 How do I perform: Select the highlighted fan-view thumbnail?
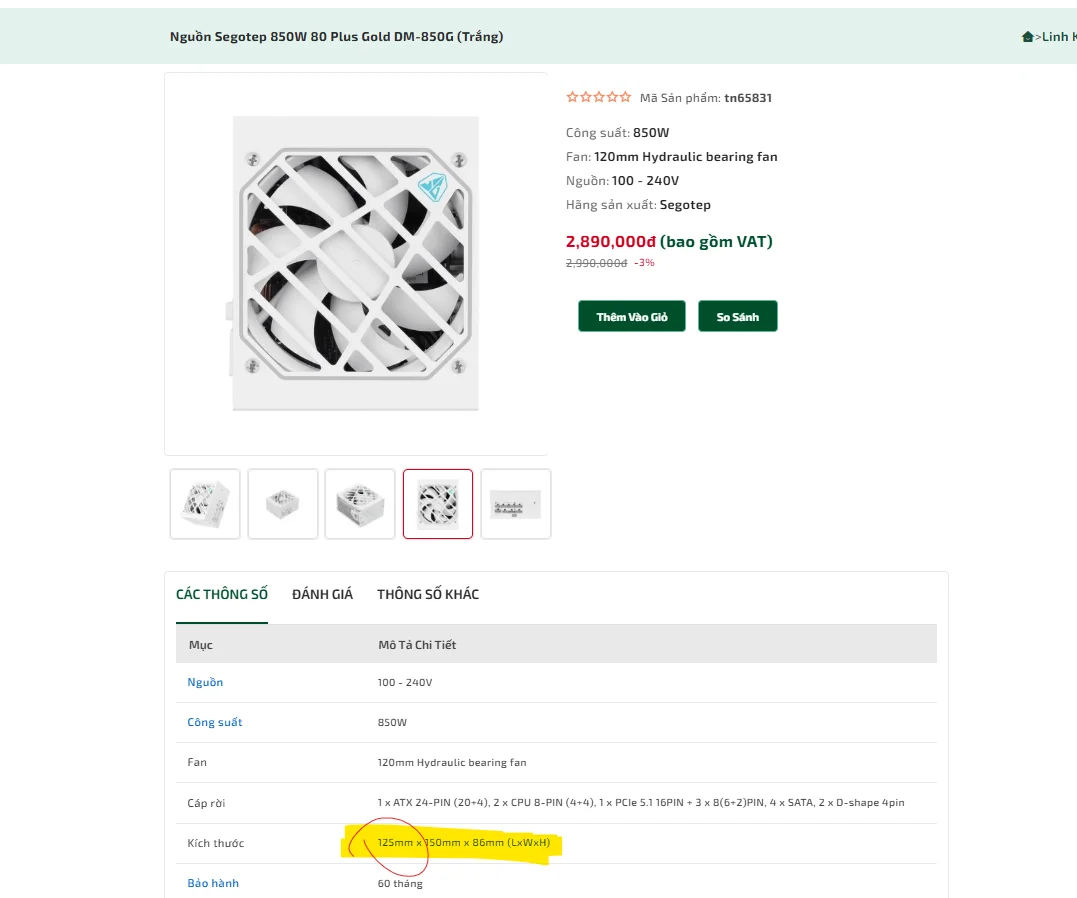(438, 504)
